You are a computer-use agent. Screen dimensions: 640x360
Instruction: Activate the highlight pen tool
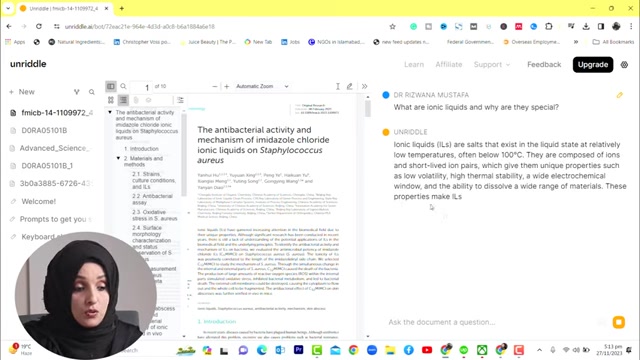(x=350, y=86)
